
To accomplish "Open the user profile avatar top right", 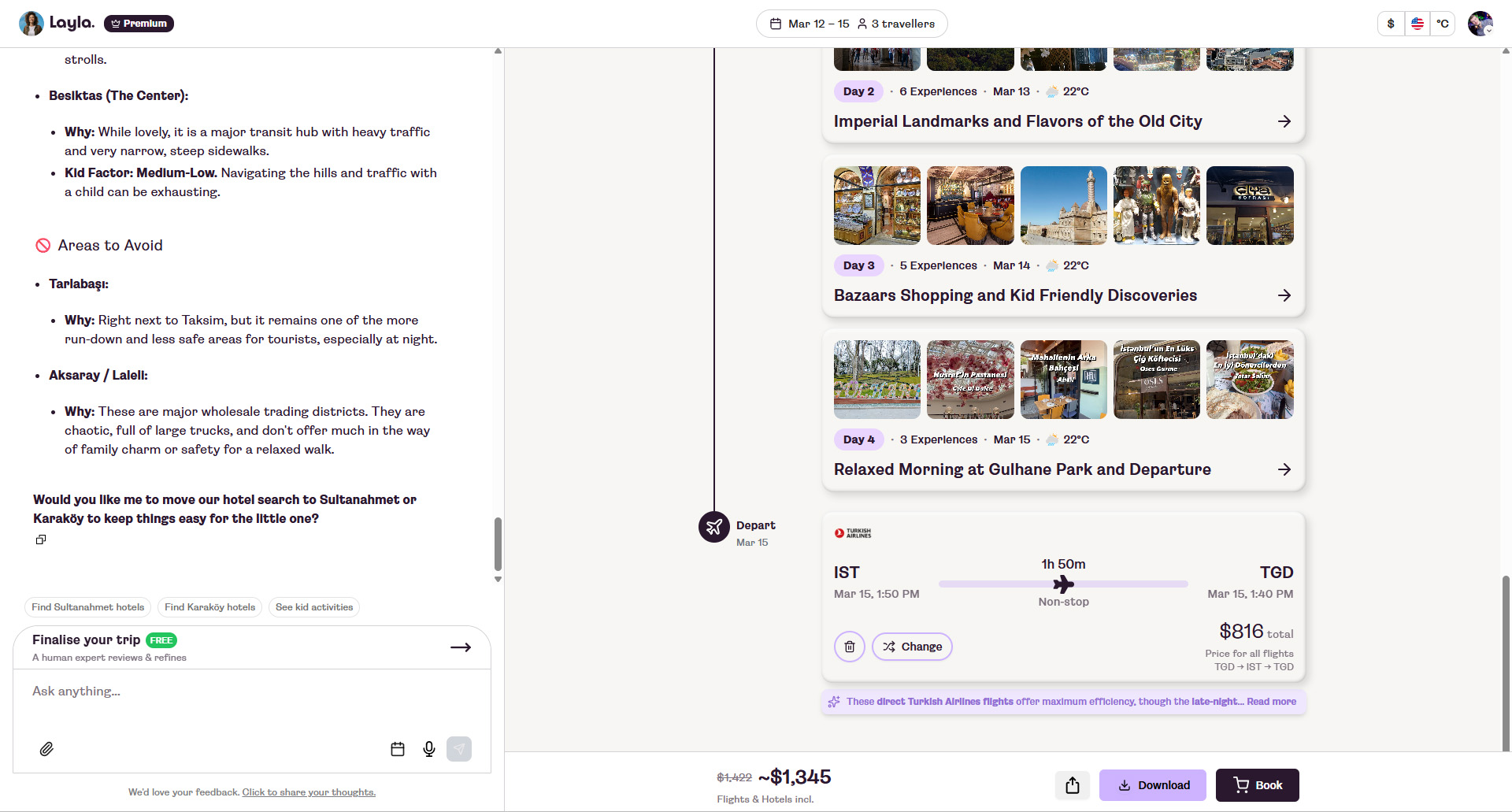I will click(1480, 24).
